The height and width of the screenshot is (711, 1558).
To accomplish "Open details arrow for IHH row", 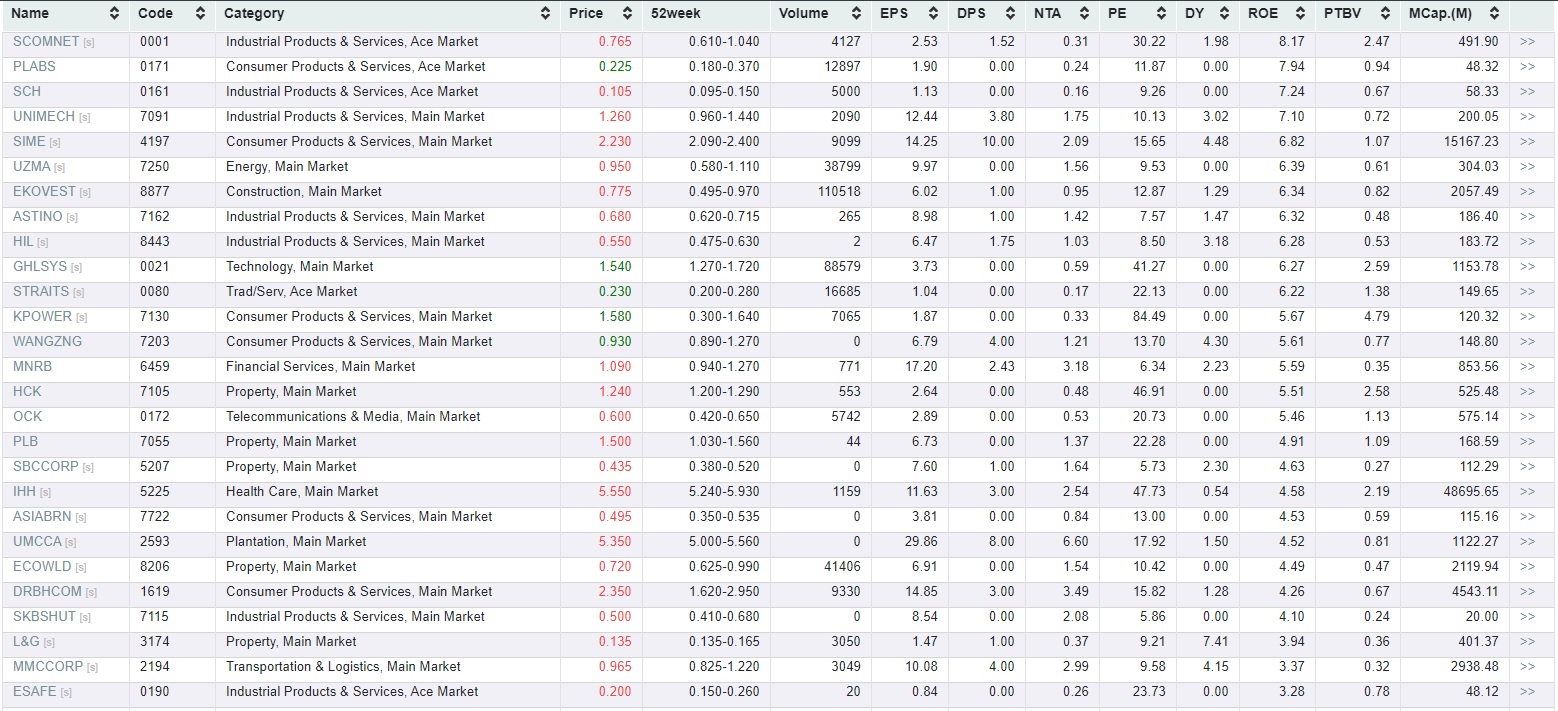I will coord(1527,492).
